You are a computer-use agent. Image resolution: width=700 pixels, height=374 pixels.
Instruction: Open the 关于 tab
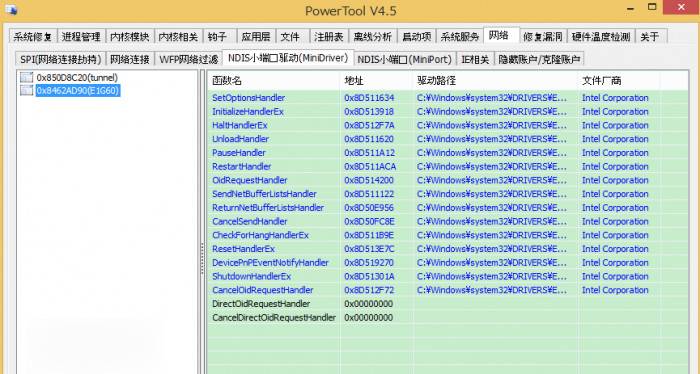point(650,37)
